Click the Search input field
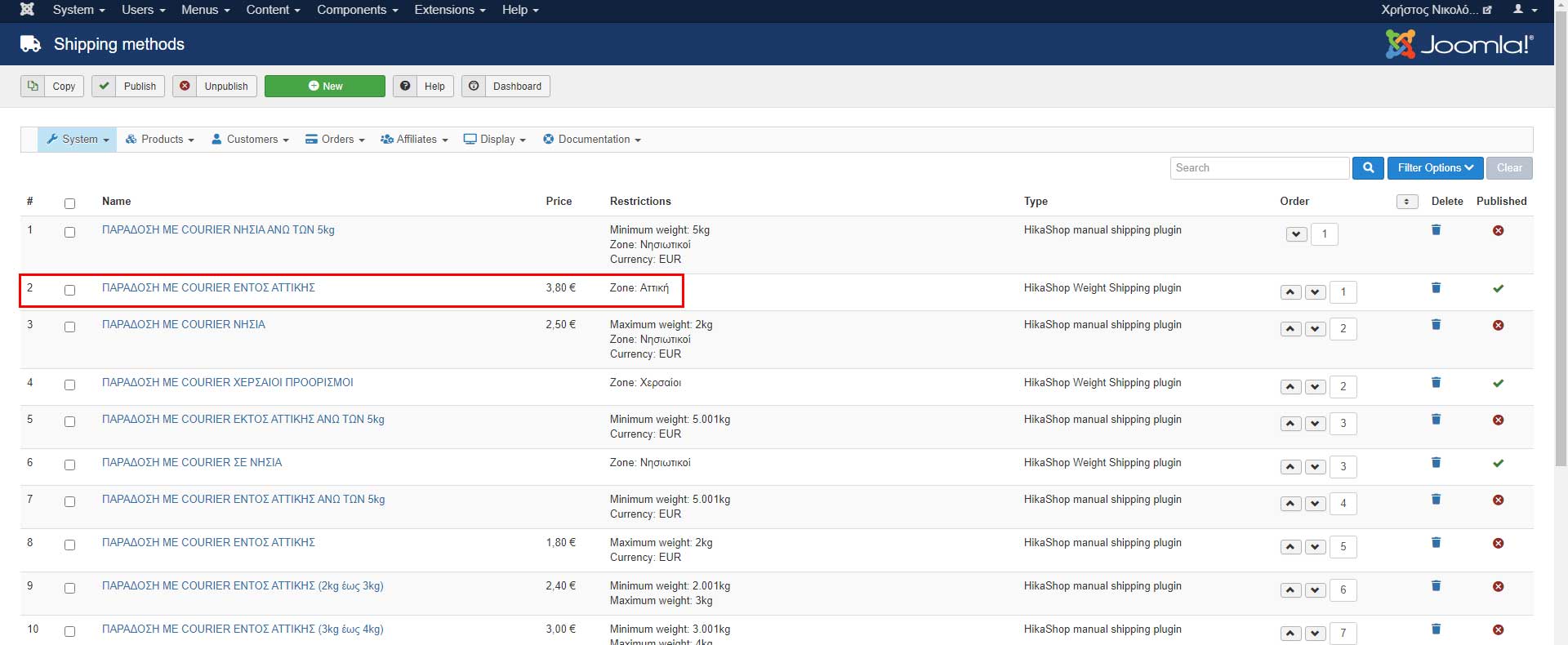This screenshot has height=645, width=1568. click(x=1258, y=168)
